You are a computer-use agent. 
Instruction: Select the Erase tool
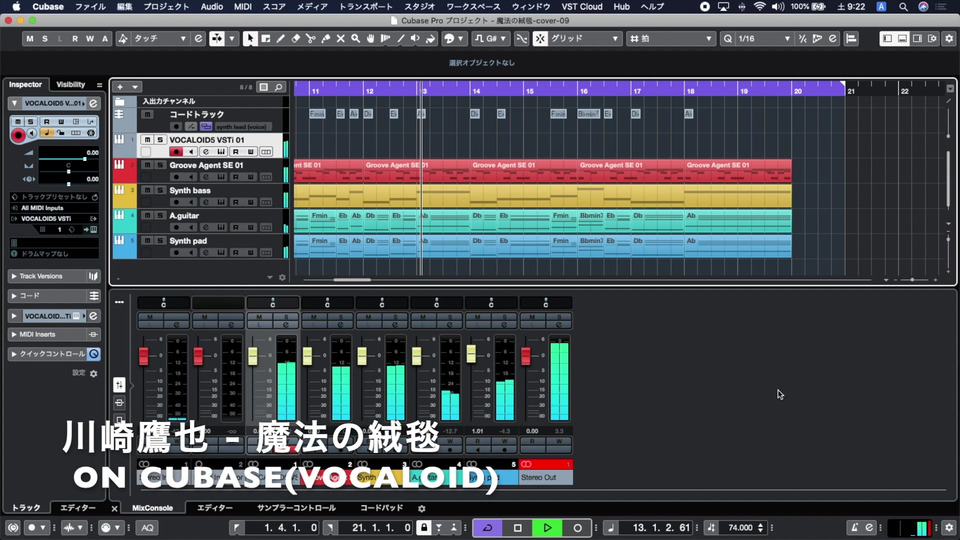pyautogui.click(x=296, y=39)
